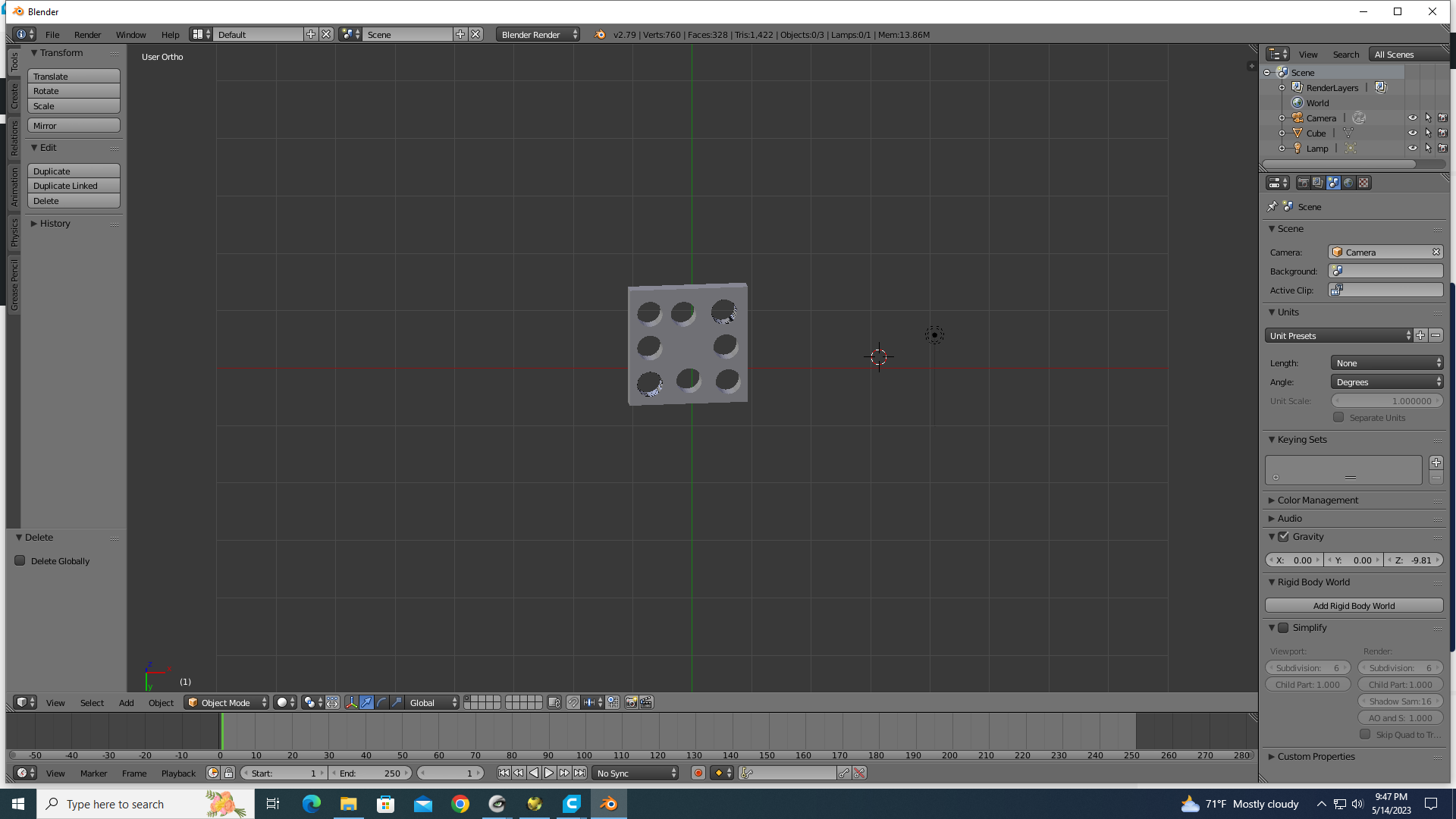1456x819 pixels.
Task: Open the Render properties tab camera icon
Action: pyautogui.click(x=1303, y=183)
